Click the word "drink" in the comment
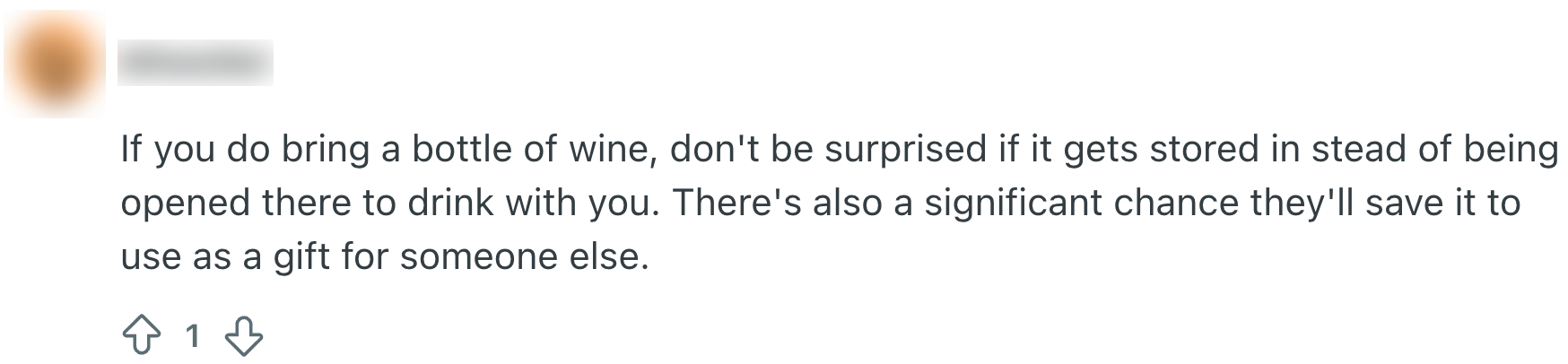Screen dimensions: 1568x364 click(x=451, y=203)
